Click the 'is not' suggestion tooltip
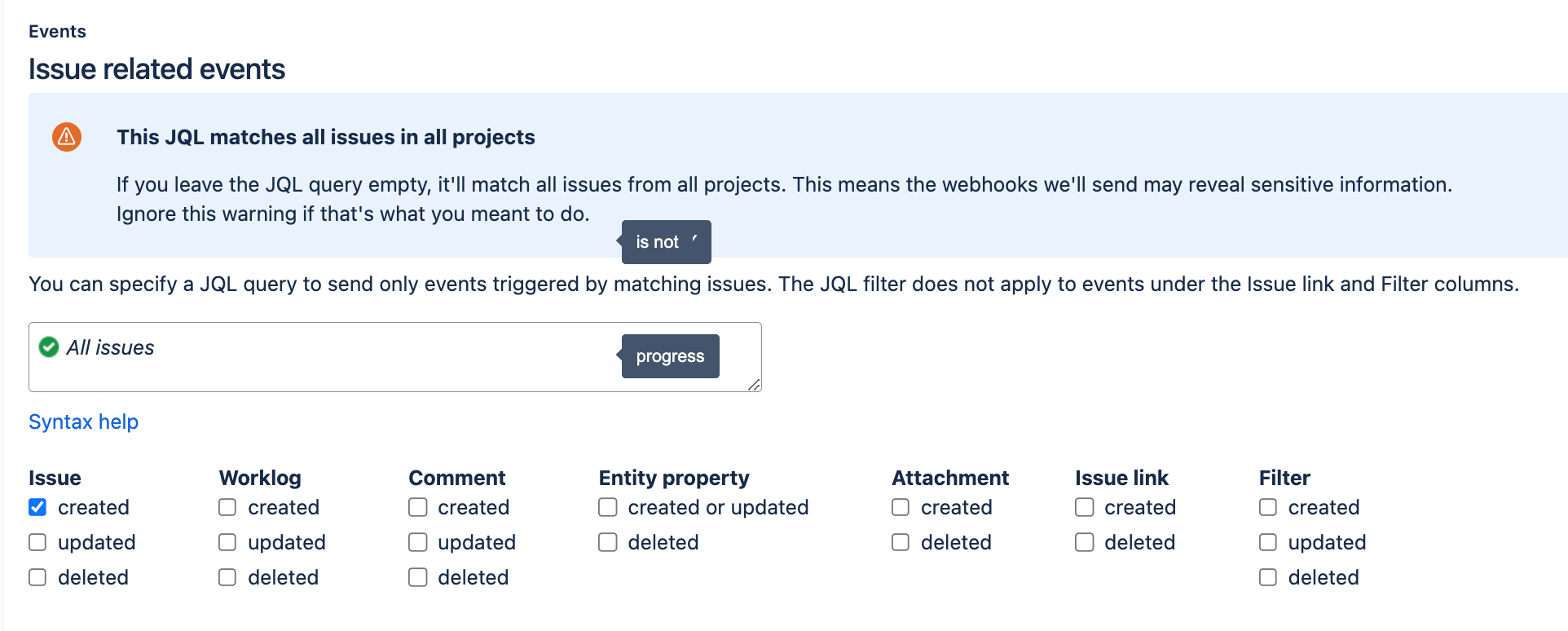This screenshot has height=631, width=1568. 666,242
